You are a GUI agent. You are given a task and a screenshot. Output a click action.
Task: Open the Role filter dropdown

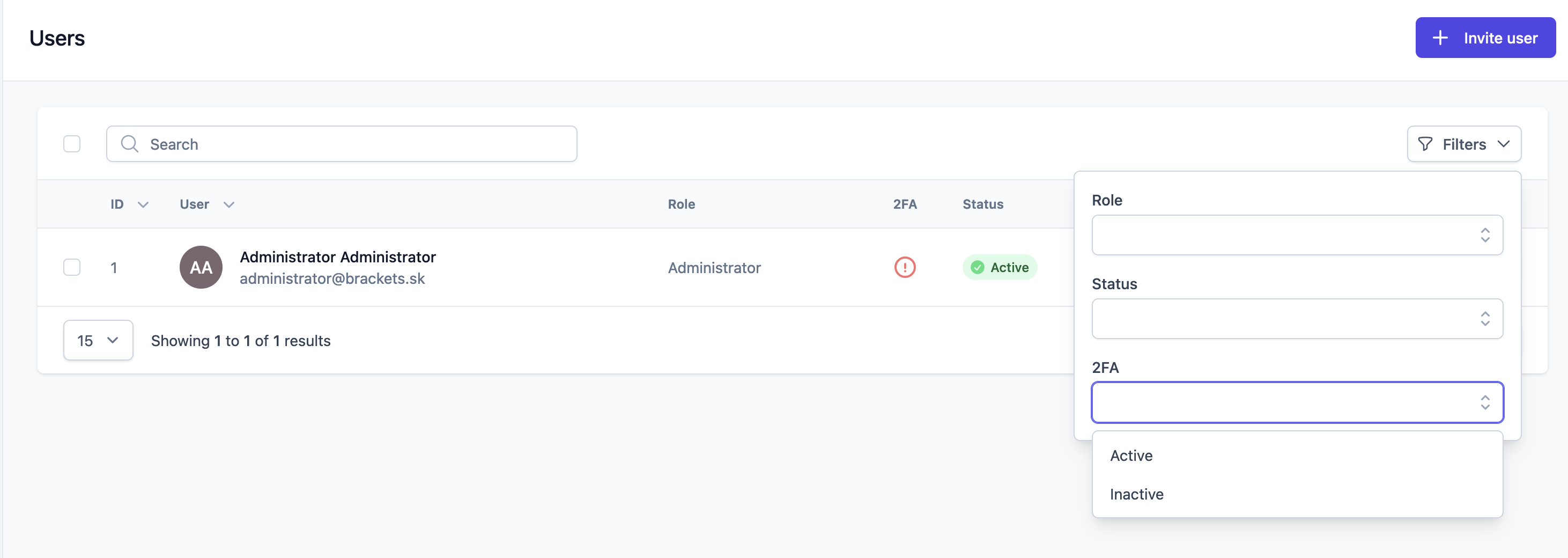point(1297,235)
